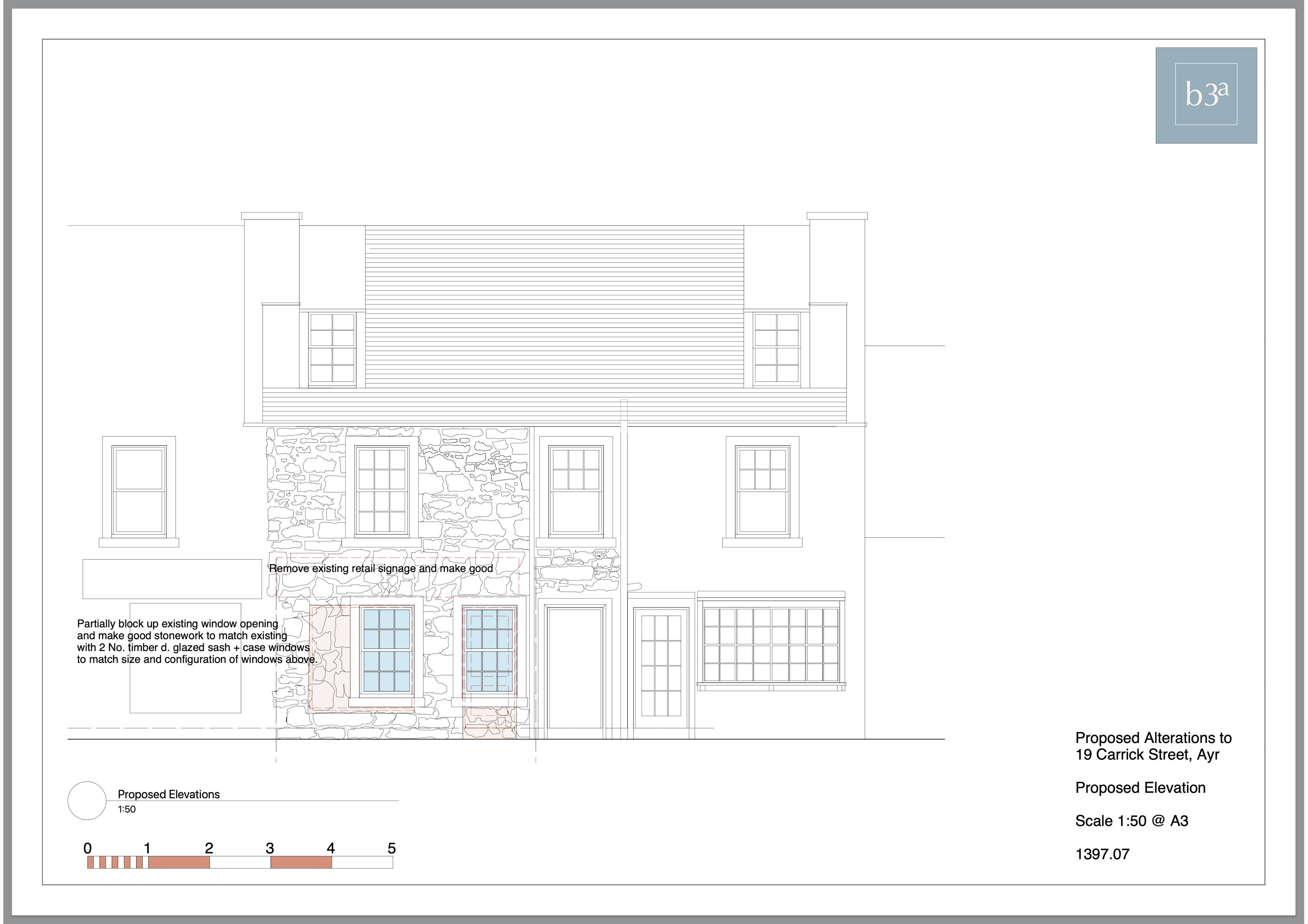Click the left dormer window on the roof

[x=332, y=349]
